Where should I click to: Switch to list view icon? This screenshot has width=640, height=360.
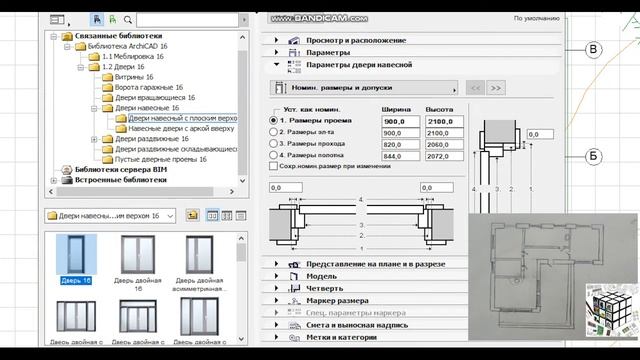[x=241, y=216]
